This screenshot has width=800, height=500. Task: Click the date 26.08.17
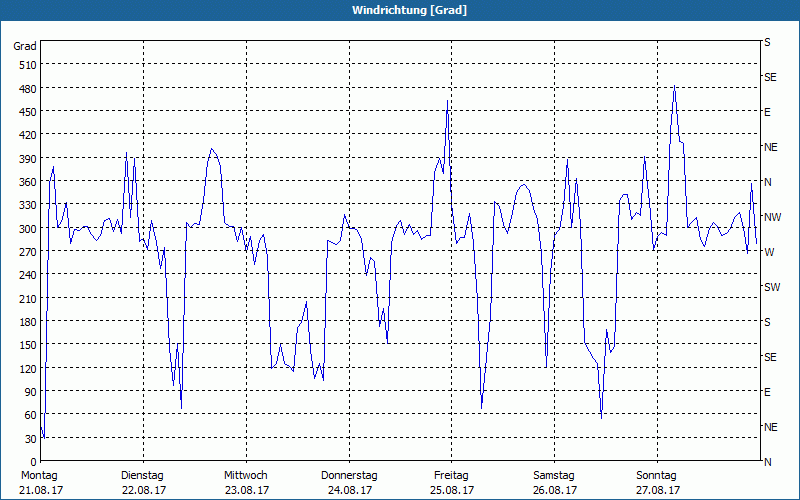point(555,490)
